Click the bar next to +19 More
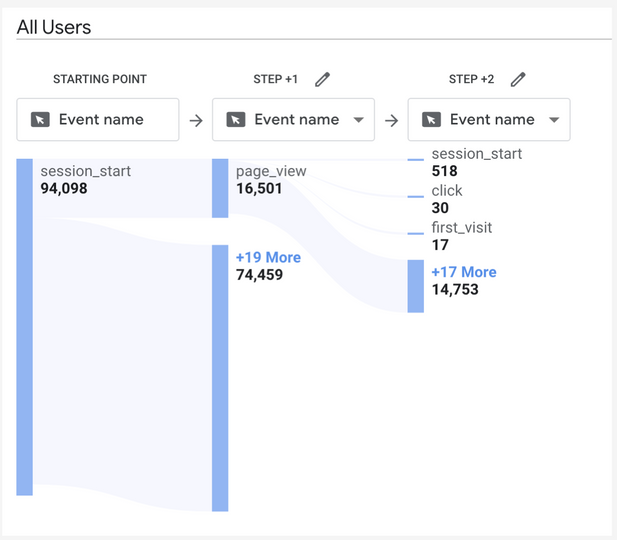Viewport: 617px width, 540px height. (220, 378)
